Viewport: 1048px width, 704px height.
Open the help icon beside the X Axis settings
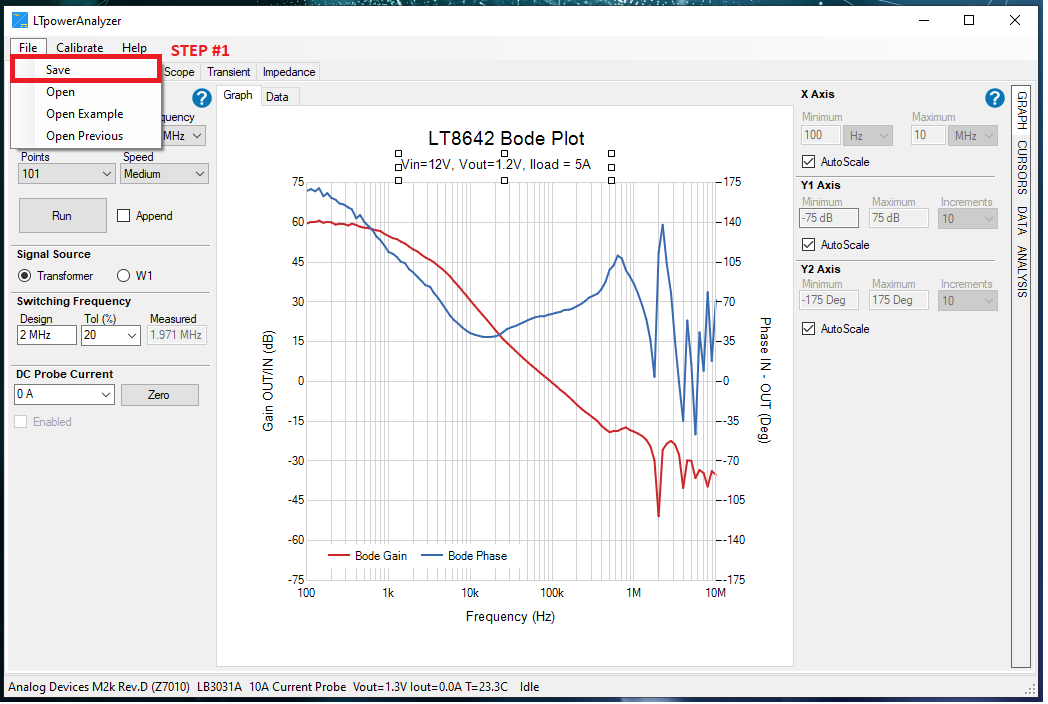click(994, 98)
